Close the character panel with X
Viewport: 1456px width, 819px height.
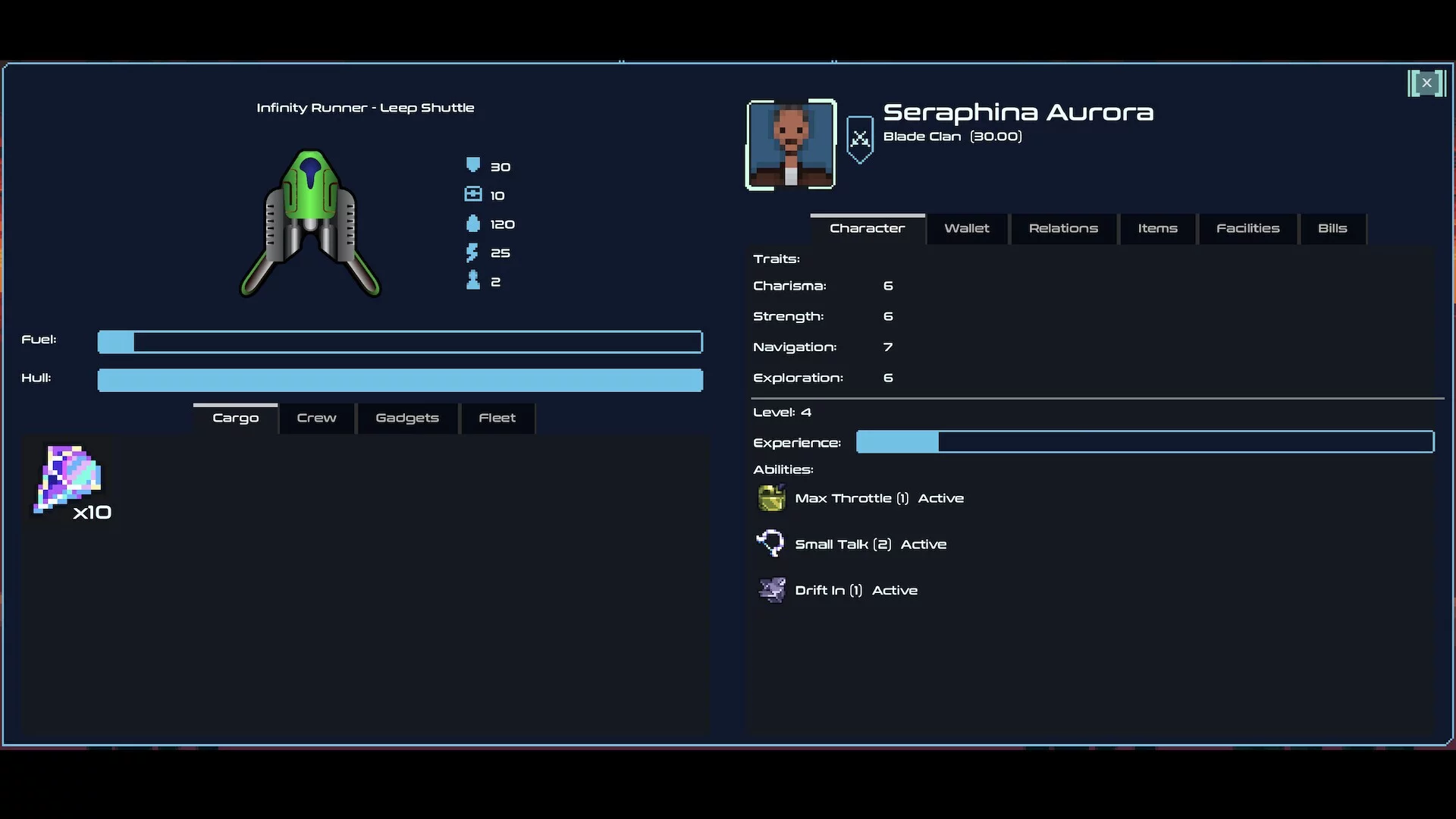point(1426,83)
